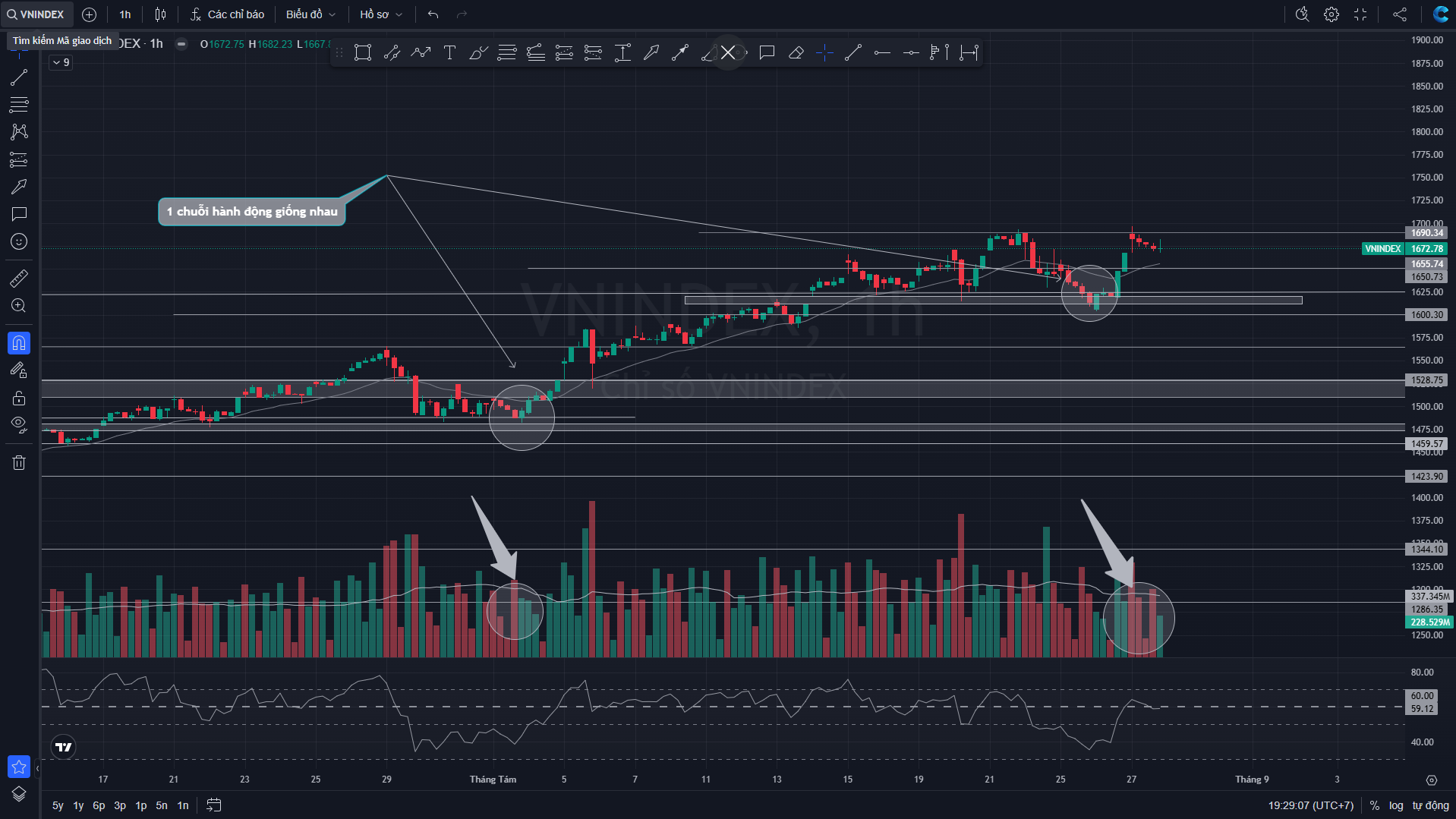1456x819 pixels.
Task: Select the brush drawing tool
Action: point(478,52)
